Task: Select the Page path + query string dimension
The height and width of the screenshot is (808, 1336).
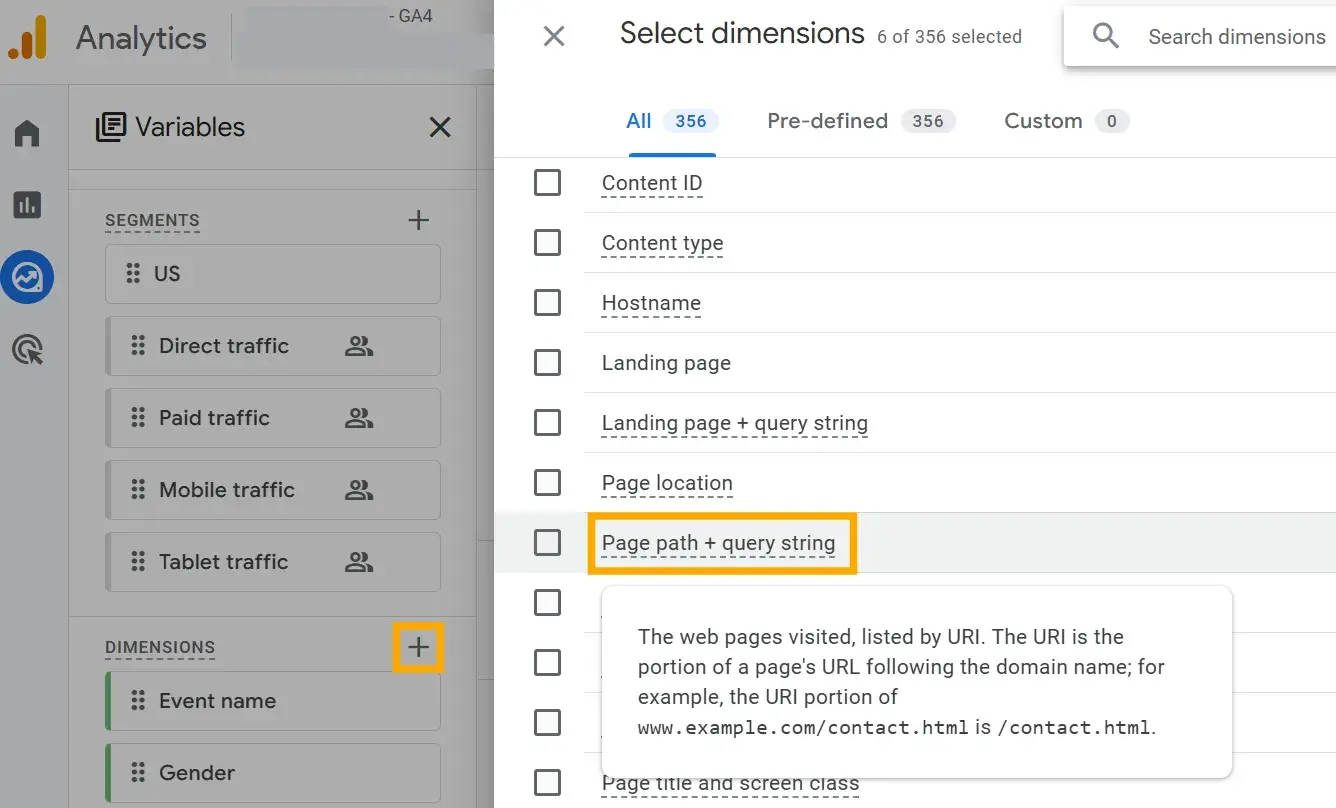Action: pyautogui.click(x=718, y=543)
